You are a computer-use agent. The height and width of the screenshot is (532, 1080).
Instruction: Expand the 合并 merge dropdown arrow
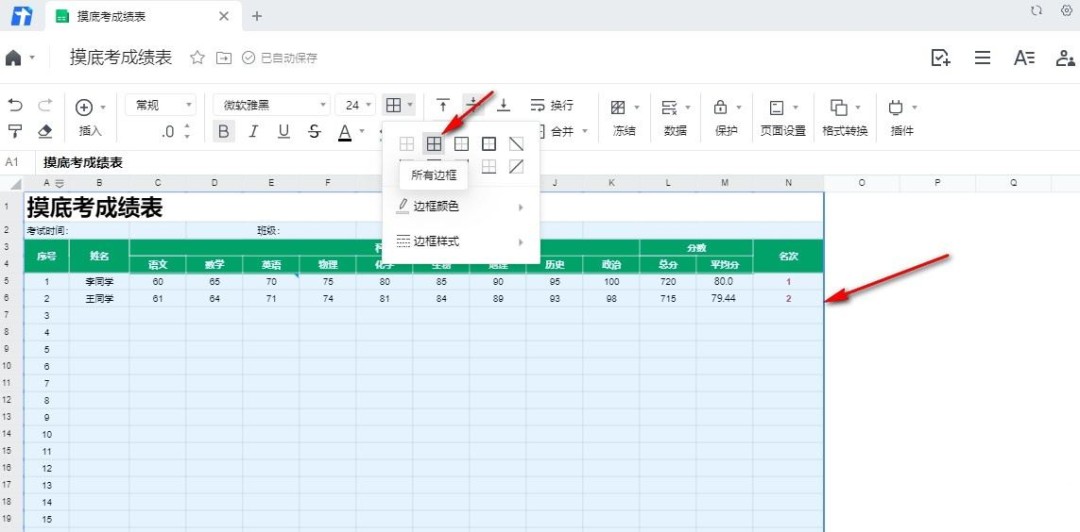click(585, 131)
